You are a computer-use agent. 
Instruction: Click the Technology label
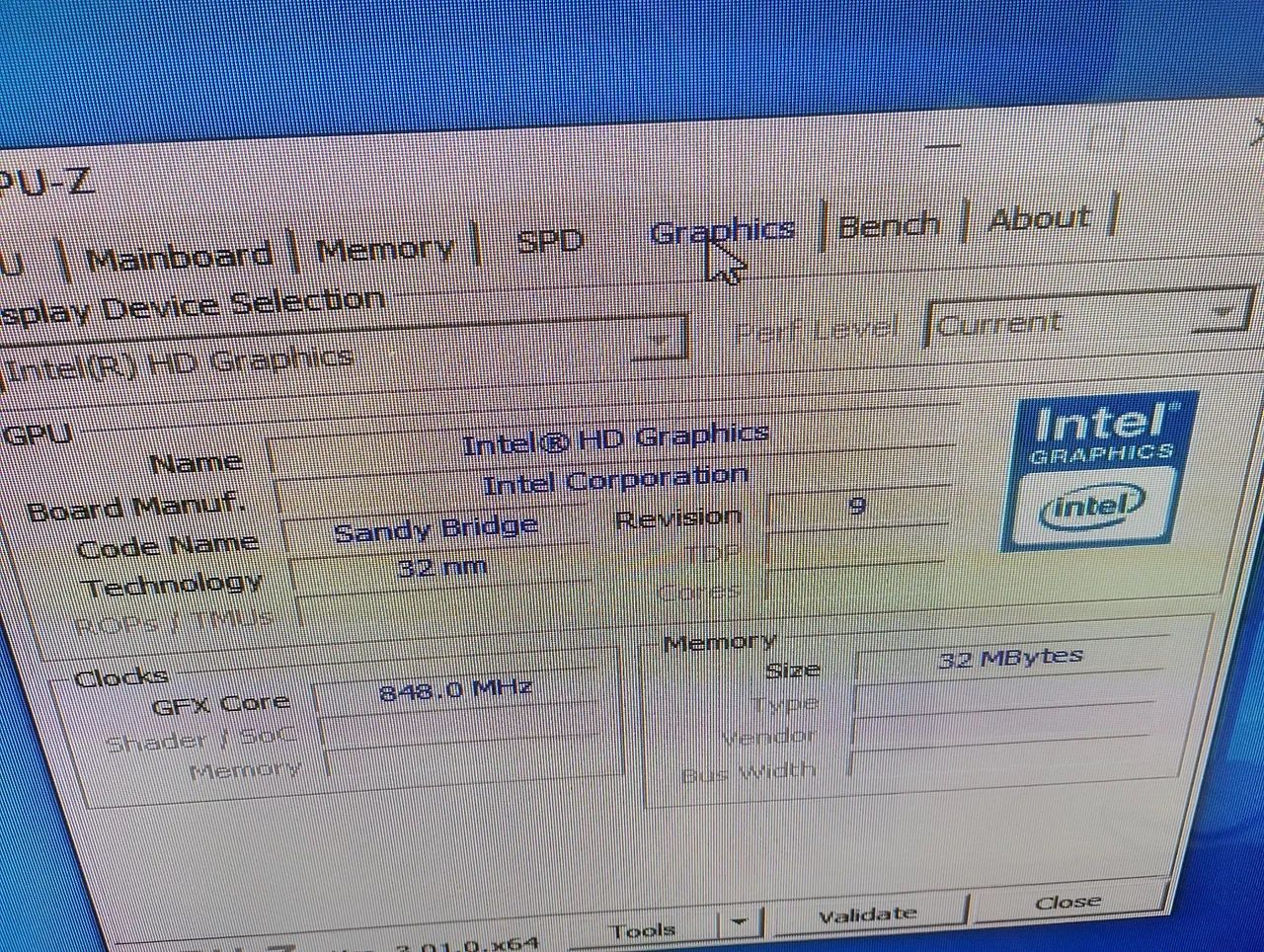pyautogui.click(x=174, y=585)
